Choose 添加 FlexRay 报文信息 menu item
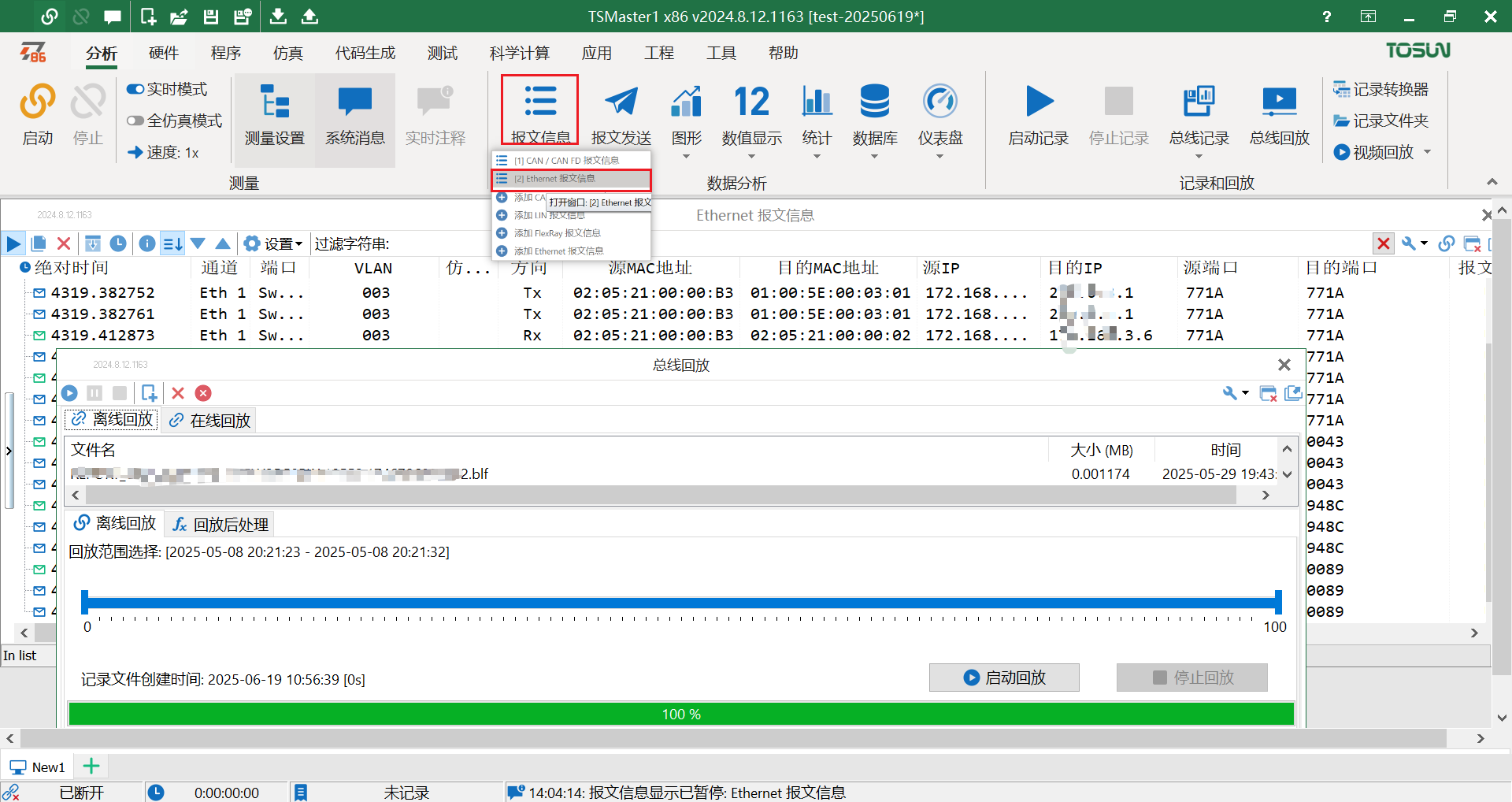 tap(572, 233)
